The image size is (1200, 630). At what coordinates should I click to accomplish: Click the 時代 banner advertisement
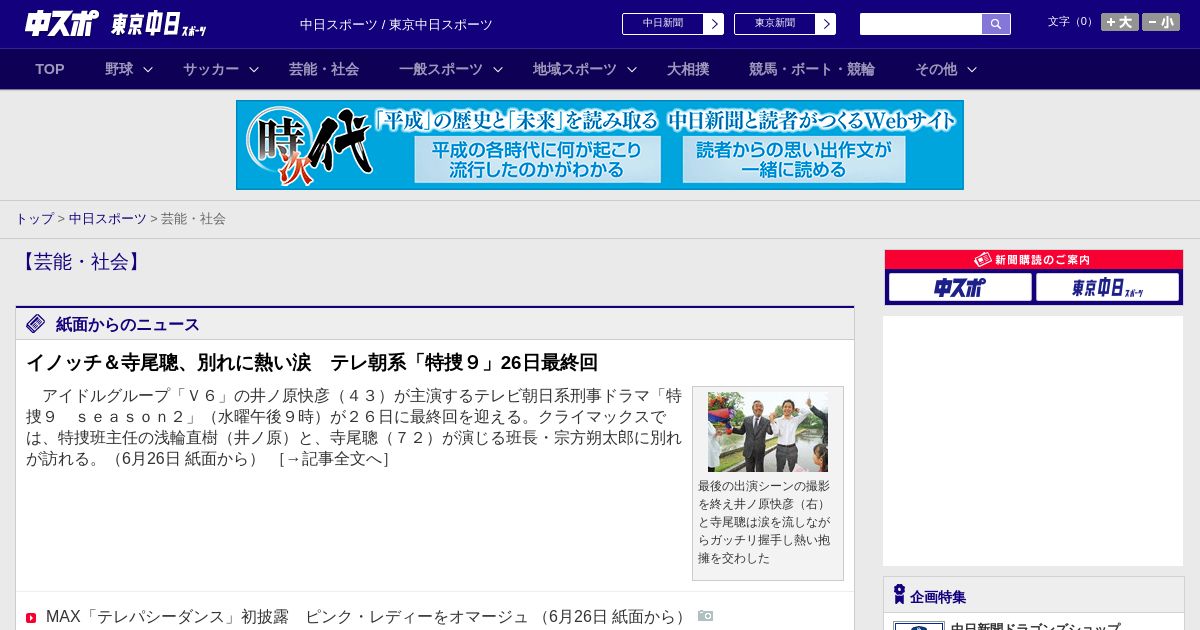(x=600, y=145)
